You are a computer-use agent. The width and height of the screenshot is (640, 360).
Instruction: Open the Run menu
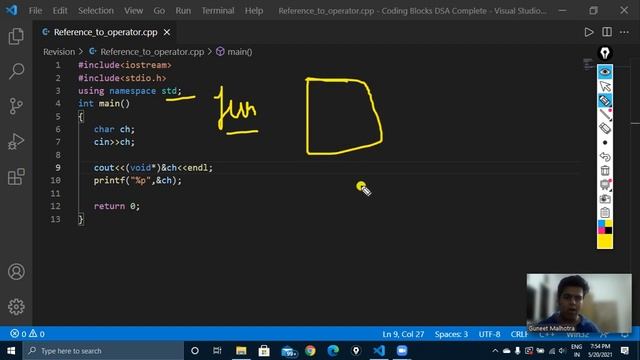tap(183, 11)
